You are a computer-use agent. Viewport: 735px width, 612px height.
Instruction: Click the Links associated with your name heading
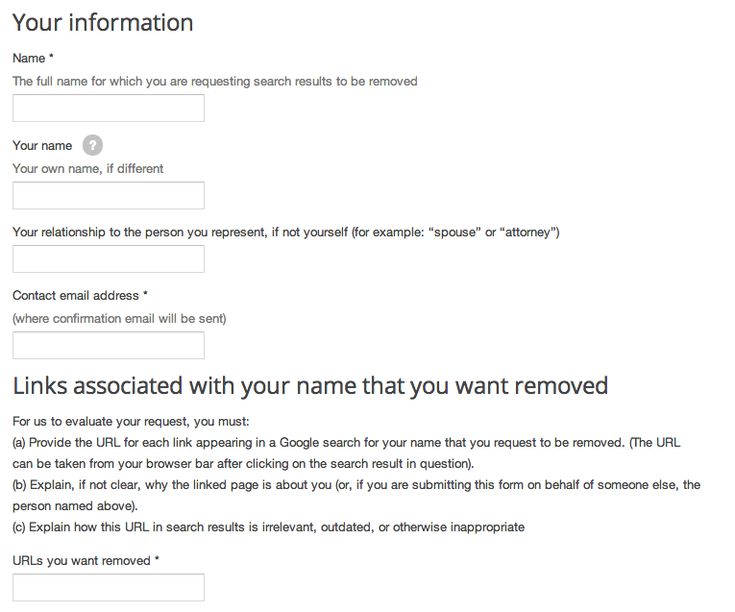(310, 386)
